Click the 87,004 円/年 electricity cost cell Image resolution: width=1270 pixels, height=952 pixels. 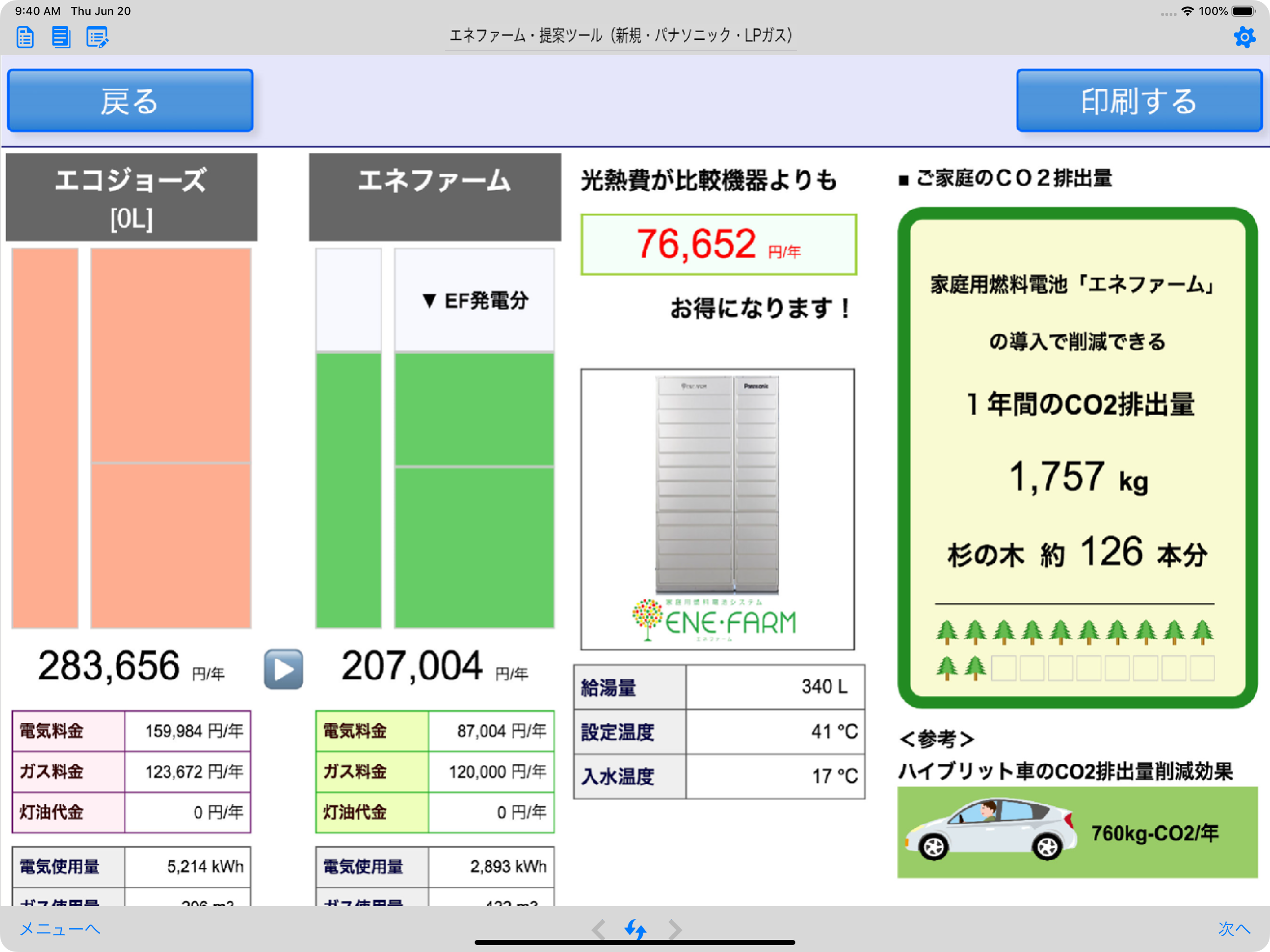coord(491,731)
